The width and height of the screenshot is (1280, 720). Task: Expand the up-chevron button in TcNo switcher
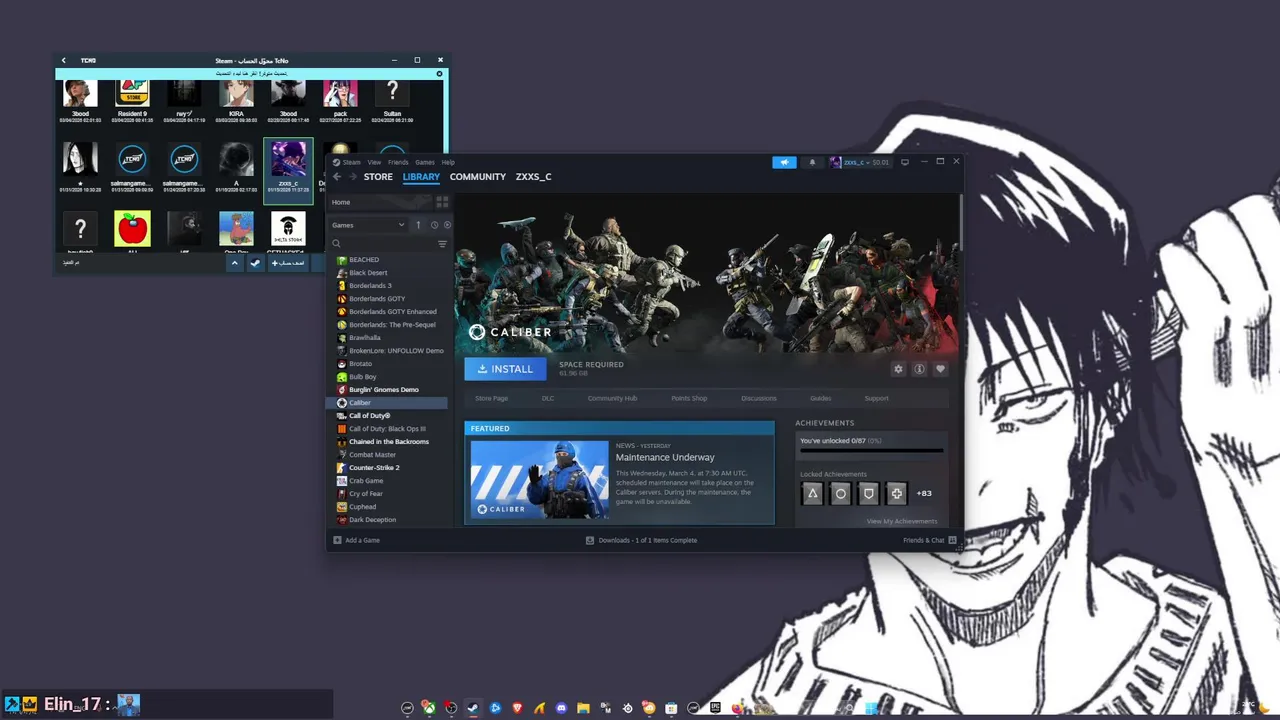[234, 263]
